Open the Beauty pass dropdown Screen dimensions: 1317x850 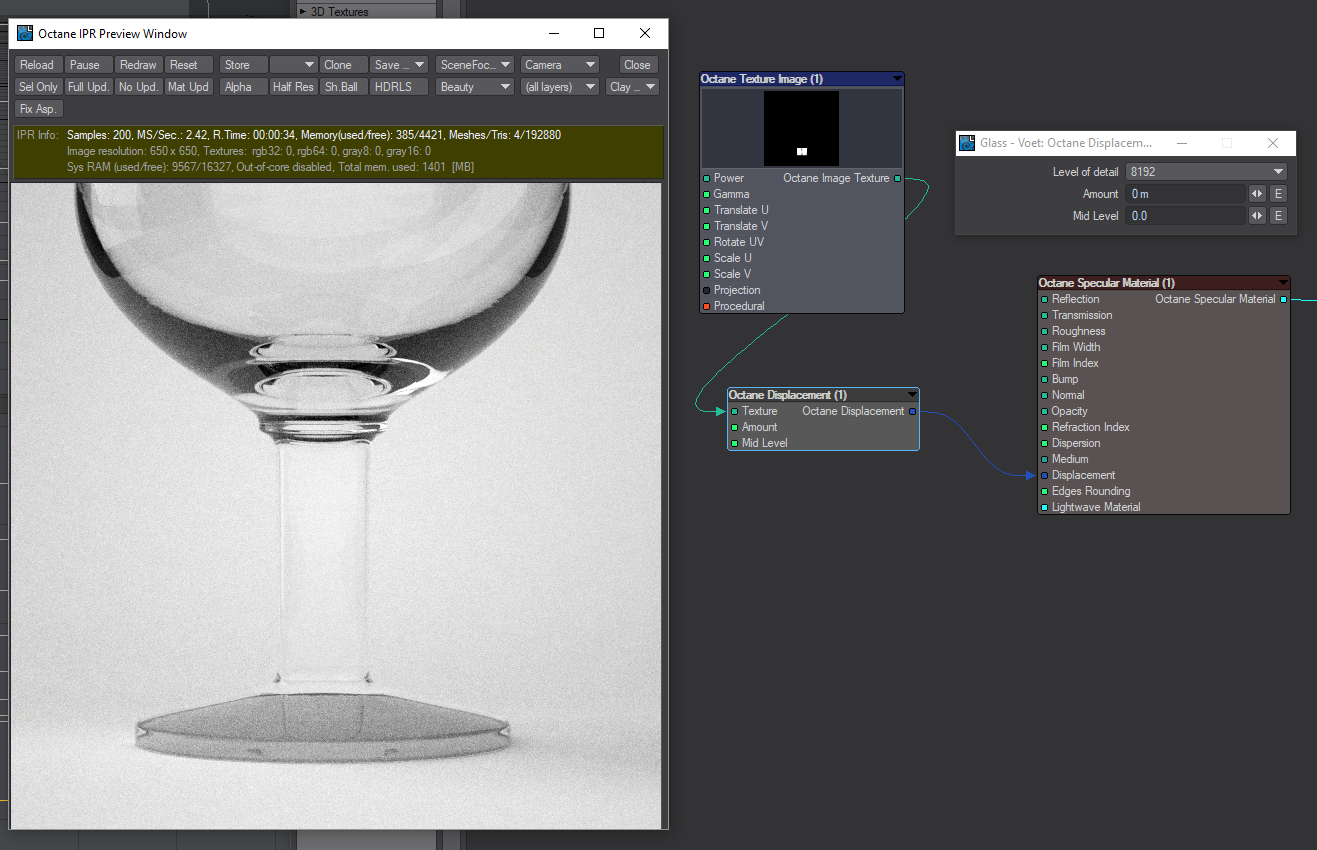tap(475, 87)
